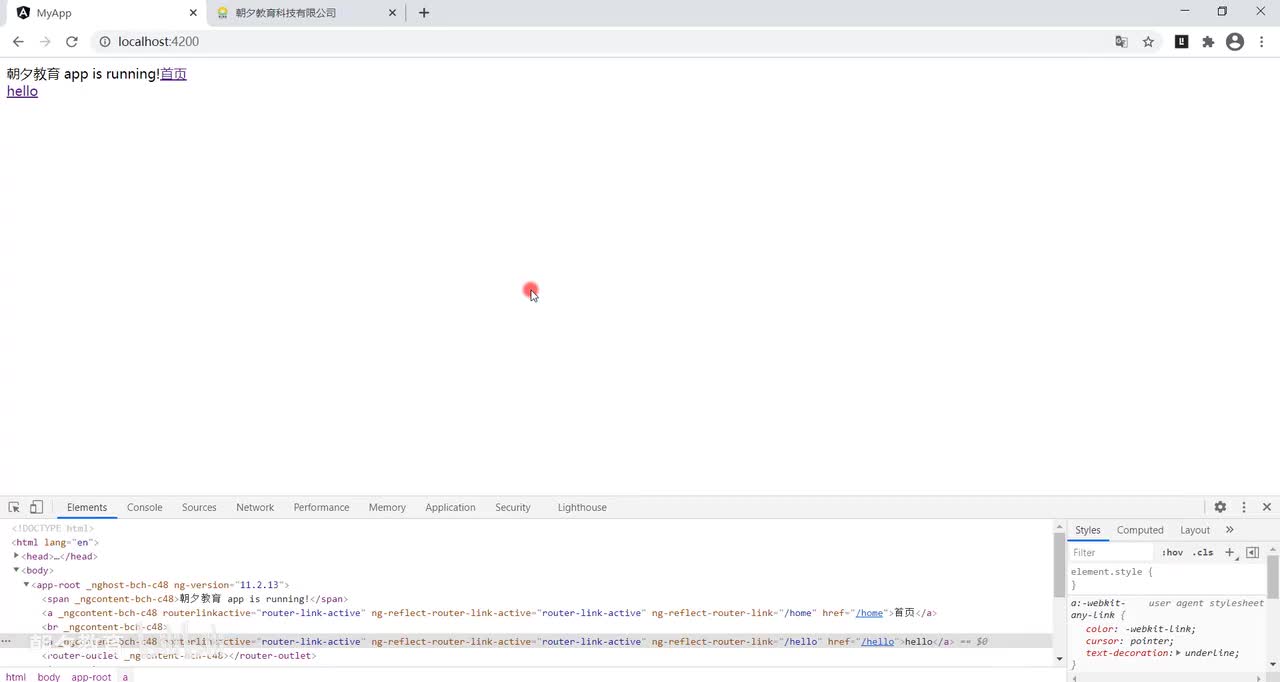
Task: Switch to the Computed tab
Action: coord(1140,530)
